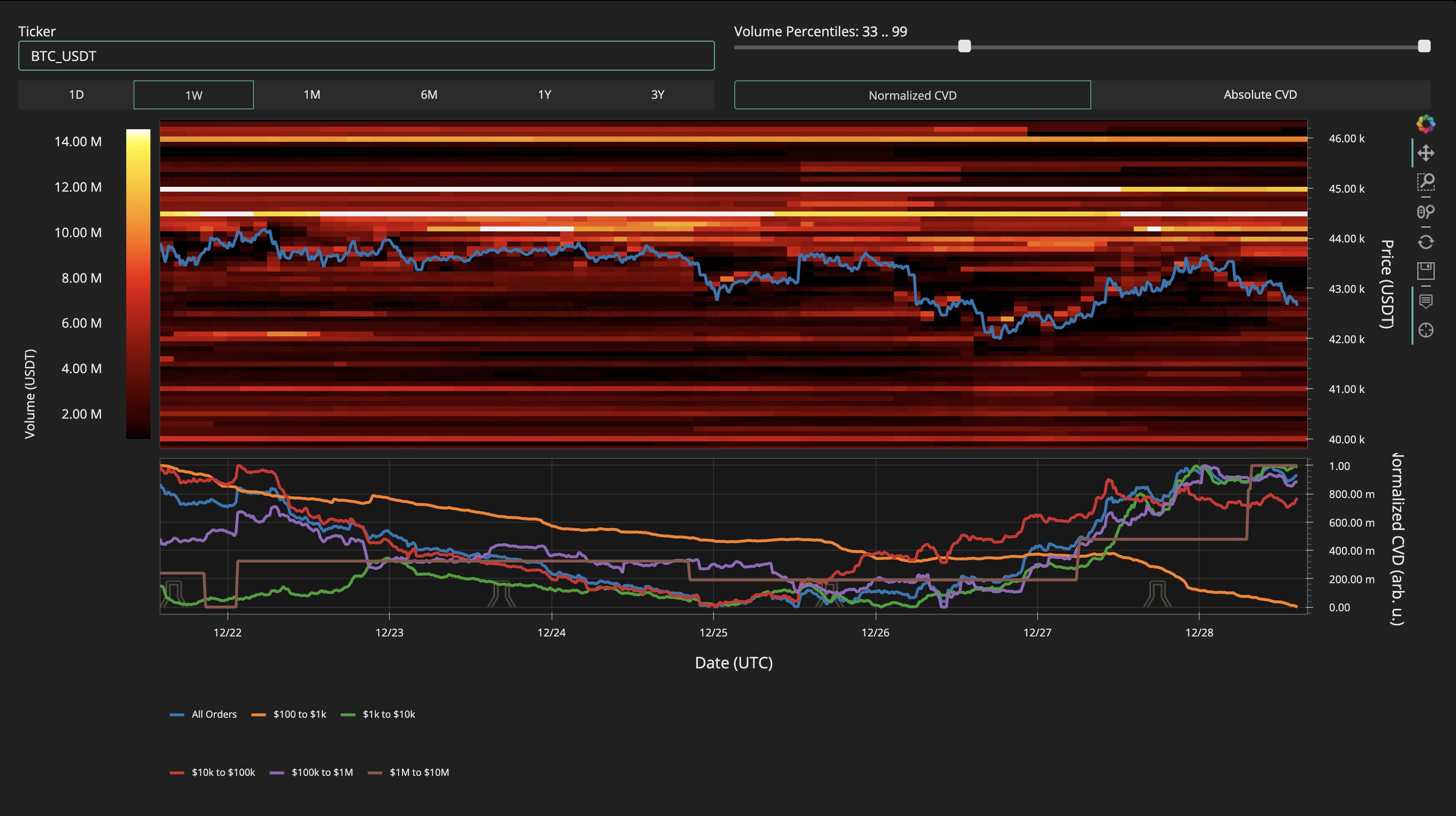This screenshot has height=816, width=1456.
Task: Click the 14.00 M volume tick label
Action: coord(78,141)
